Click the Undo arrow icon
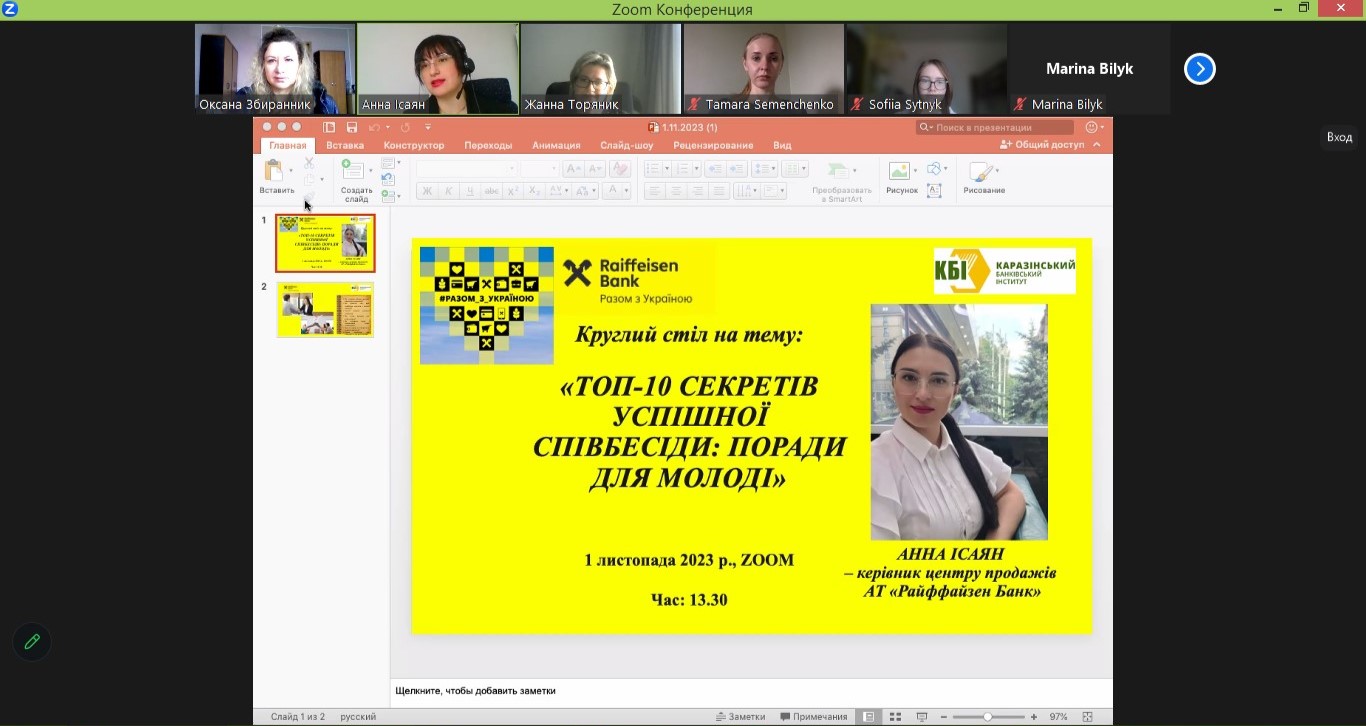Screen dimensions: 1366x726 click(375, 127)
